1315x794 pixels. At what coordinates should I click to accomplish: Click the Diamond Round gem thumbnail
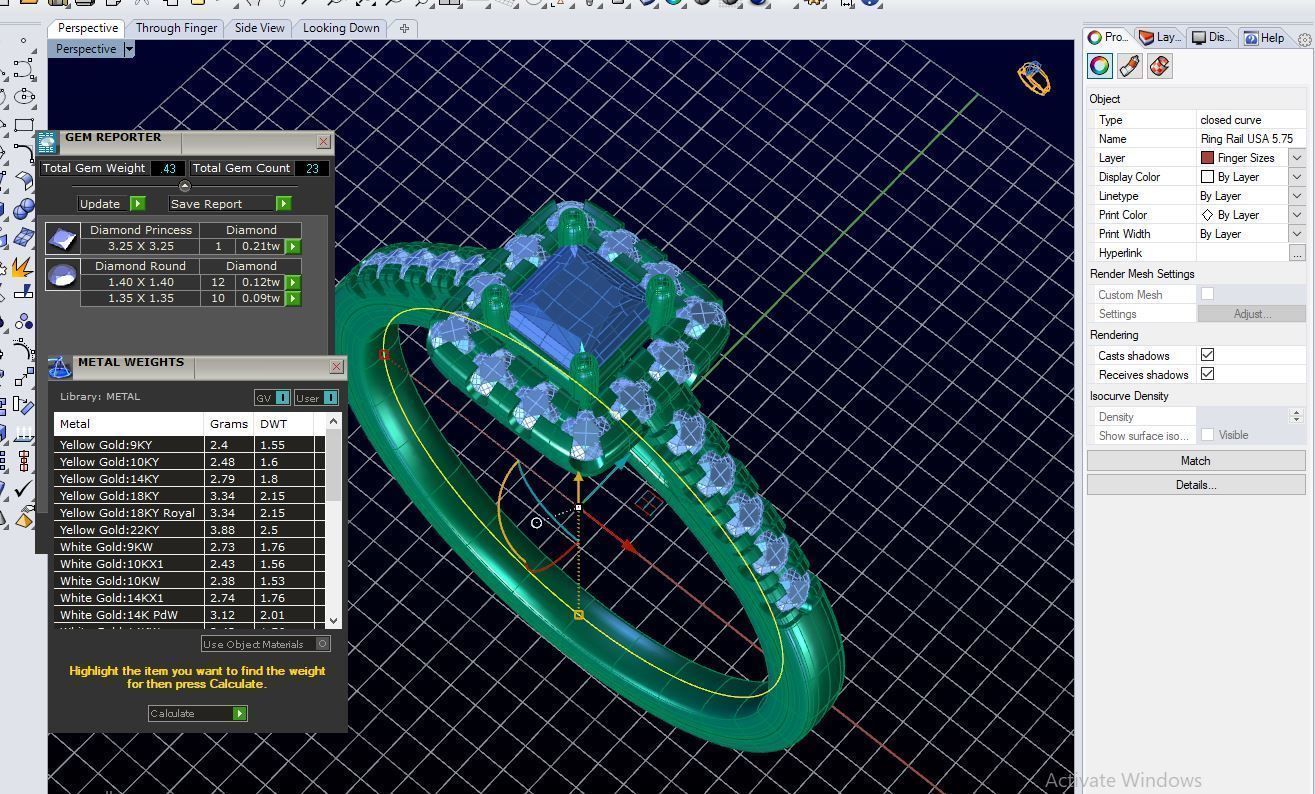(x=62, y=274)
